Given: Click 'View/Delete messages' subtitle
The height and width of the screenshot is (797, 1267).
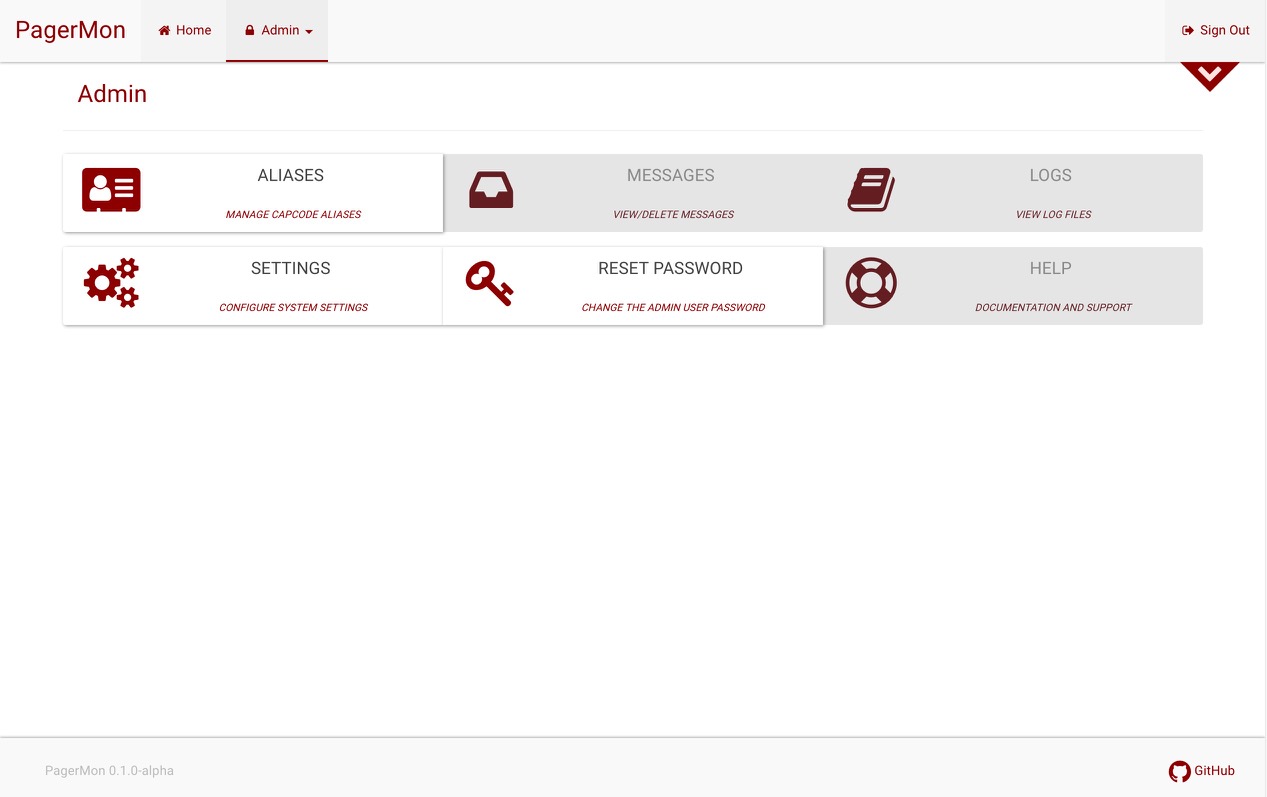Looking at the screenshot, I should click(673, 214).
